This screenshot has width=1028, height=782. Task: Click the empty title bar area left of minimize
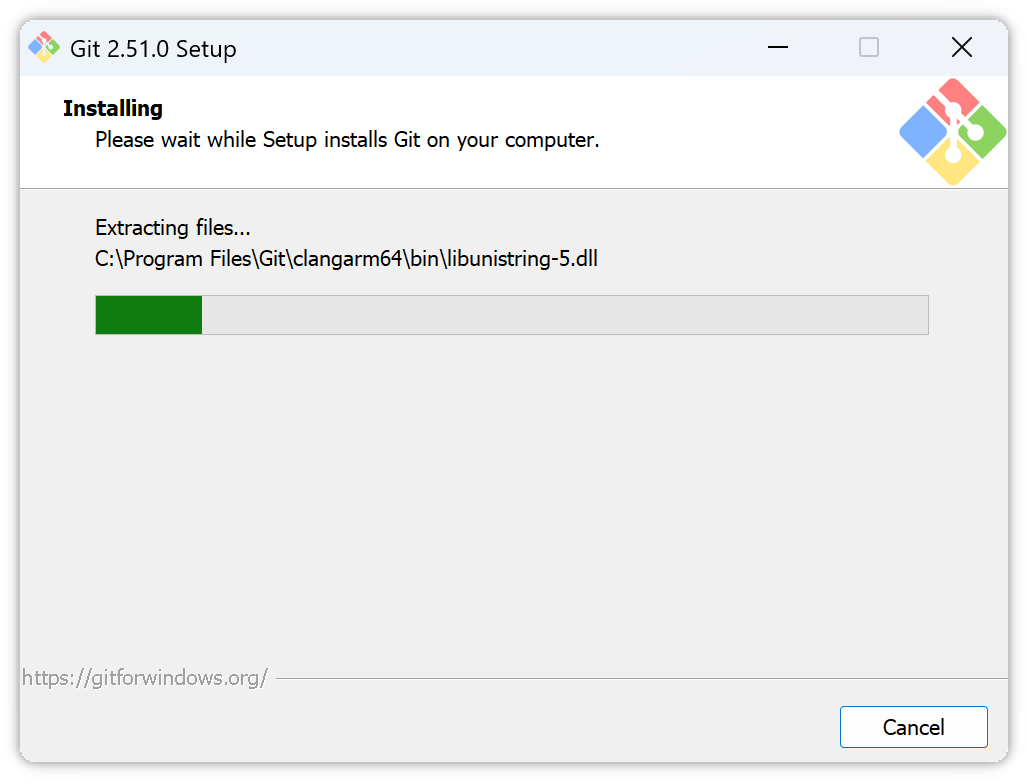point(500,47)
